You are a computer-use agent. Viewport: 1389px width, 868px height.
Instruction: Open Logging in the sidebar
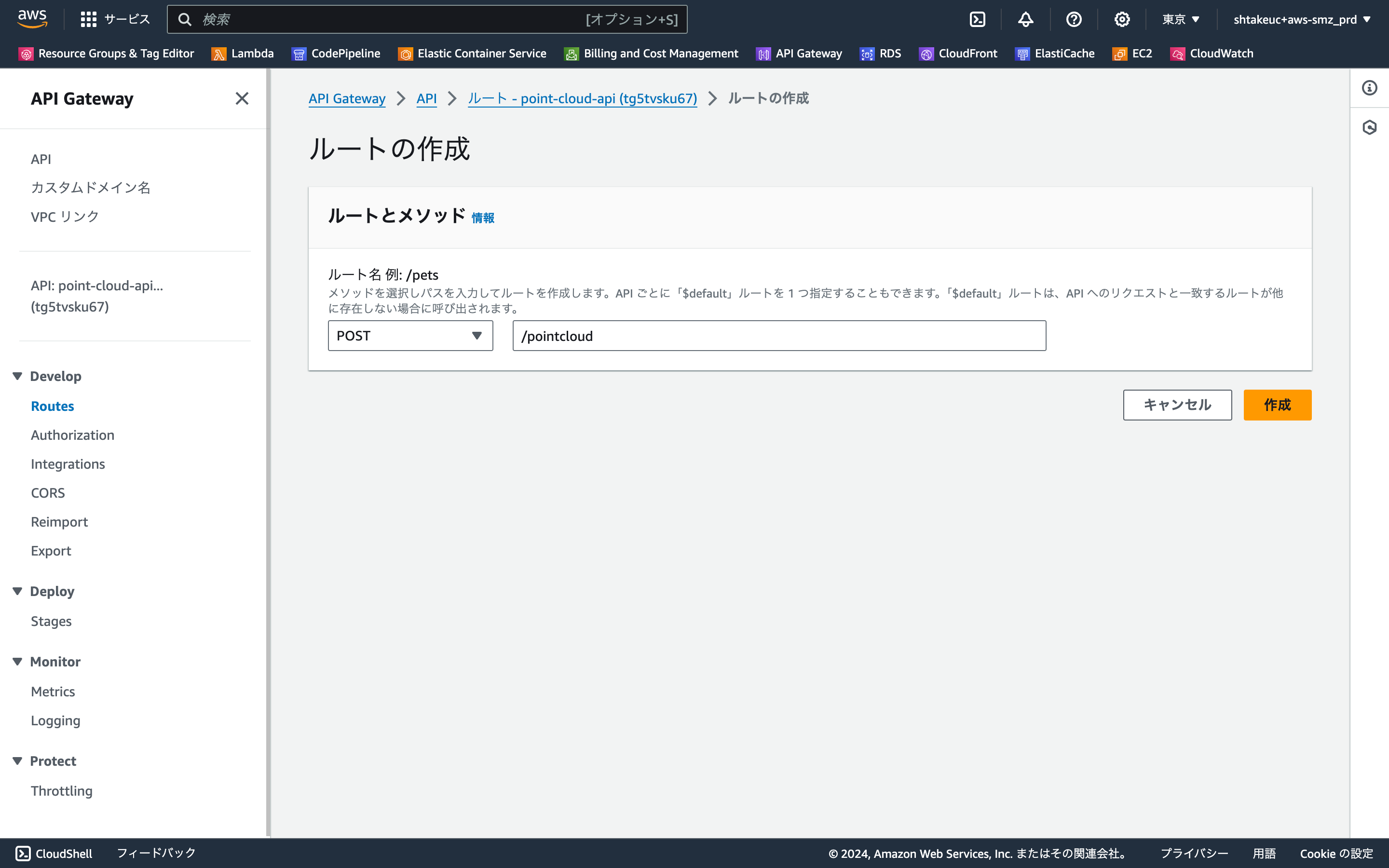click(55, 720)
